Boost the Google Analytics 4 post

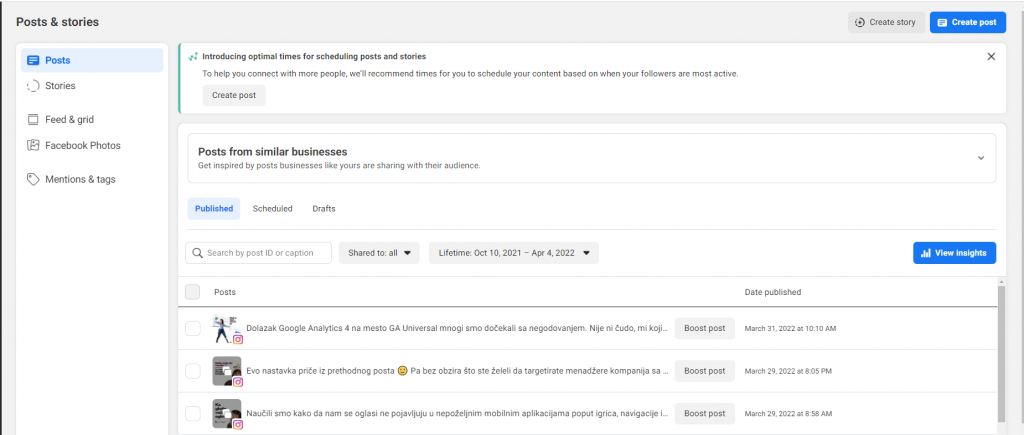[x=705, y=329]
